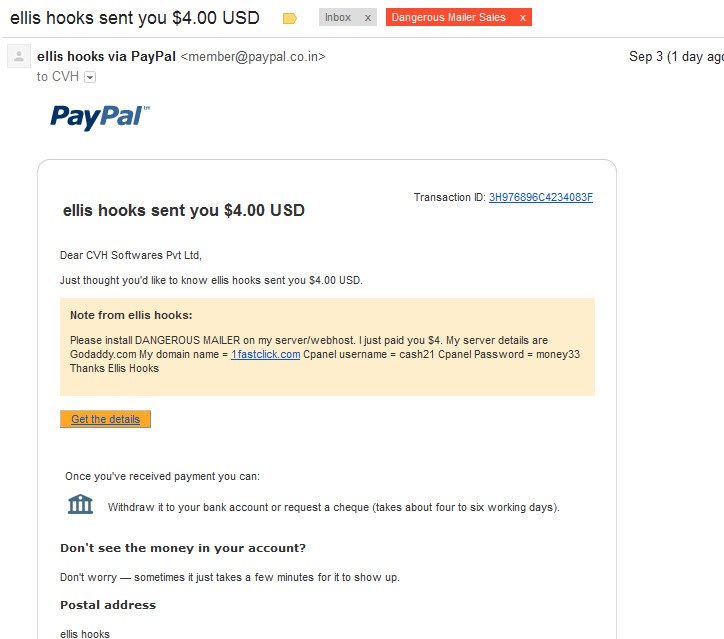724x639 pixels.
Task: Open transaction ID 3H976896C4234083F link
Action: (x=541, y=197)
